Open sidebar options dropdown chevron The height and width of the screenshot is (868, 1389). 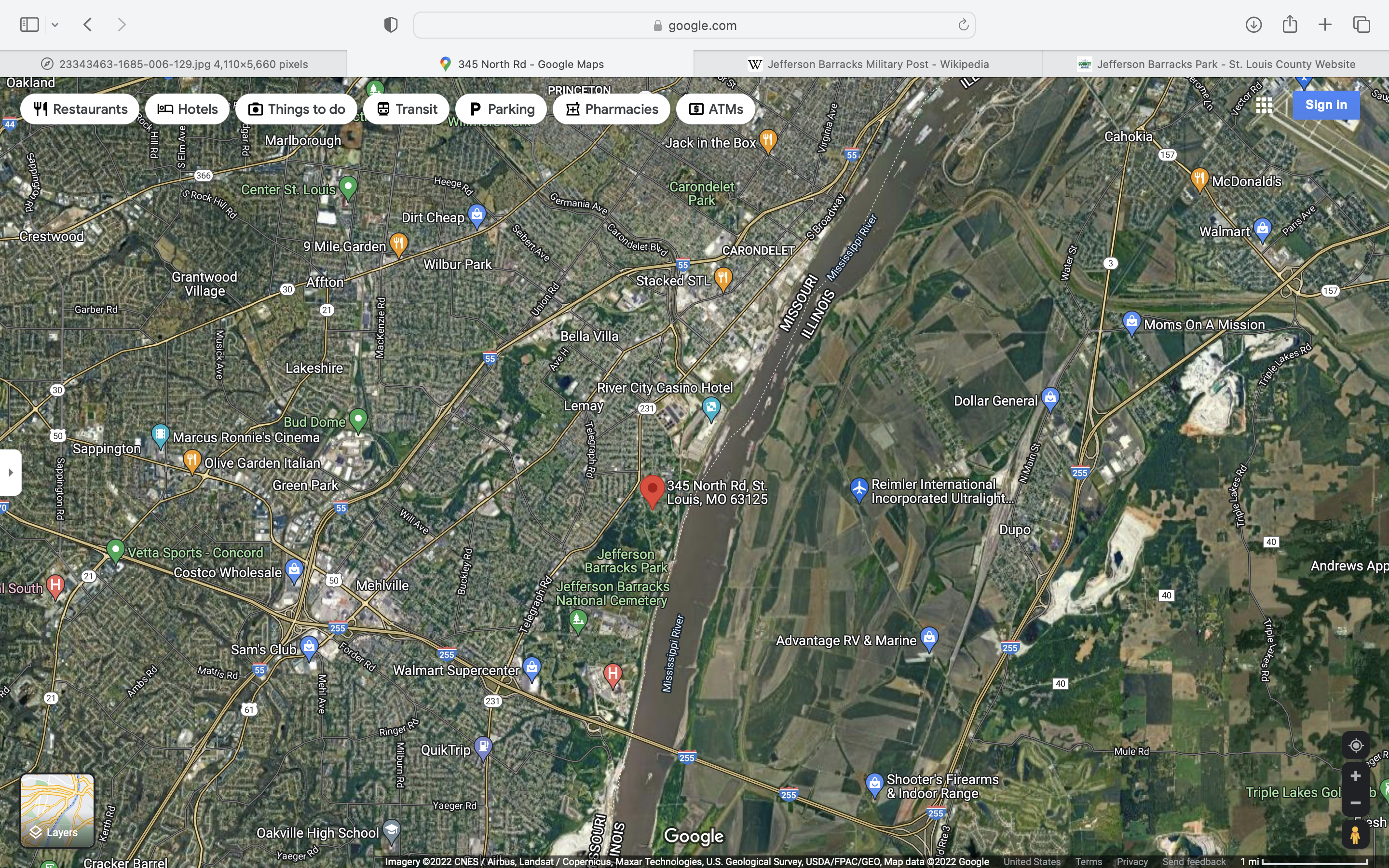click(55, 25)
